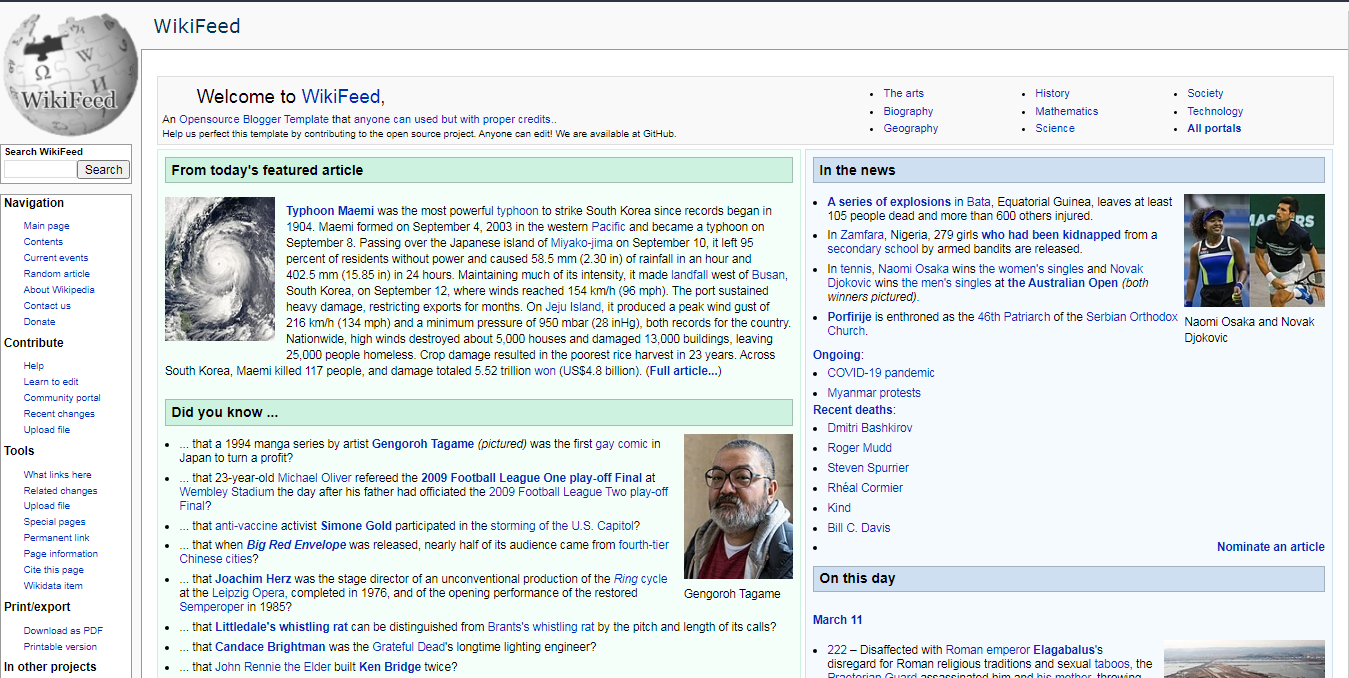Open the Typhoon Maemi article link
The width and height of the screenshot is (1349, 678).
pos(330,211)
